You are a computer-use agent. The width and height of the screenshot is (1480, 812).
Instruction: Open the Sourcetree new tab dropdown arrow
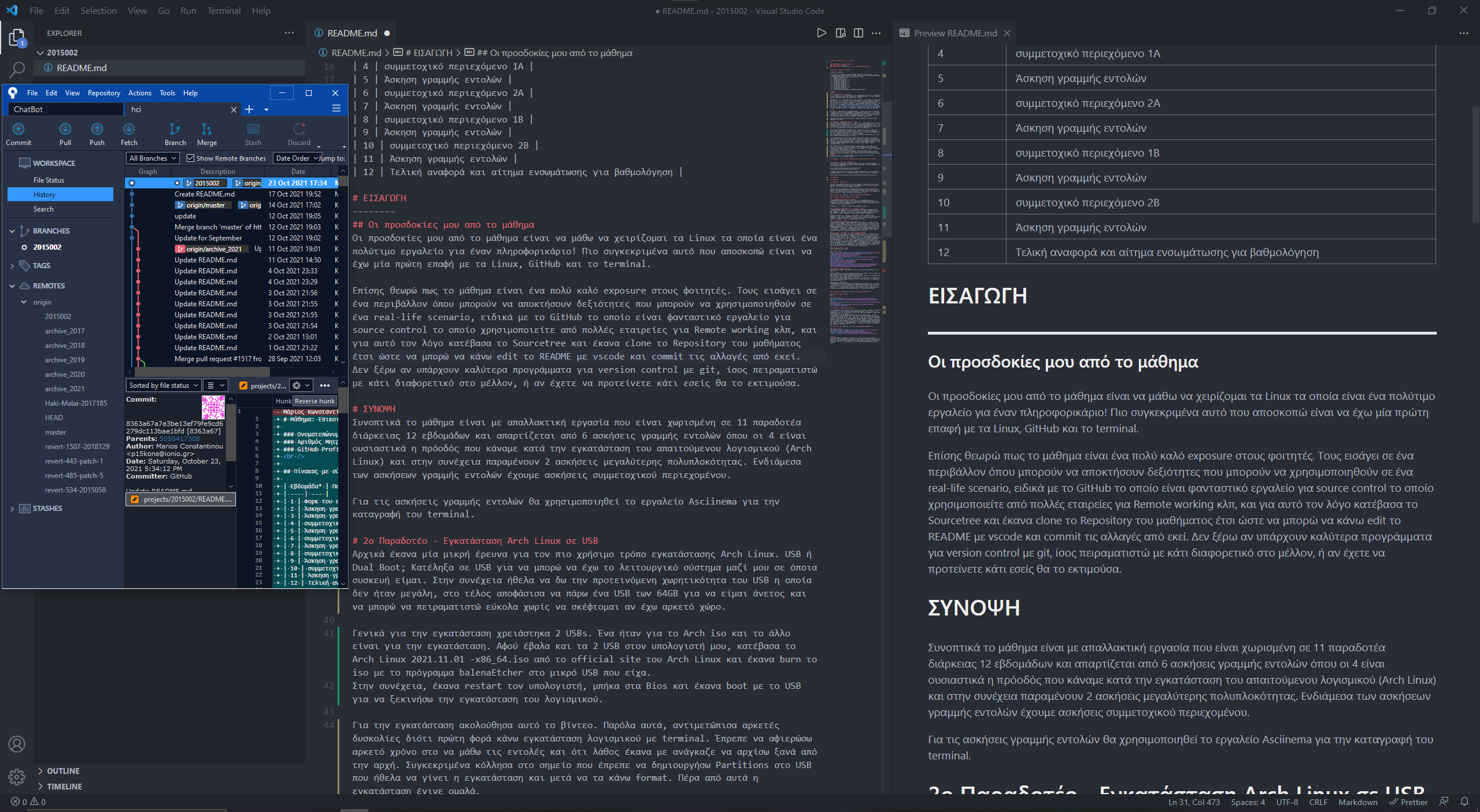(266, 109)
